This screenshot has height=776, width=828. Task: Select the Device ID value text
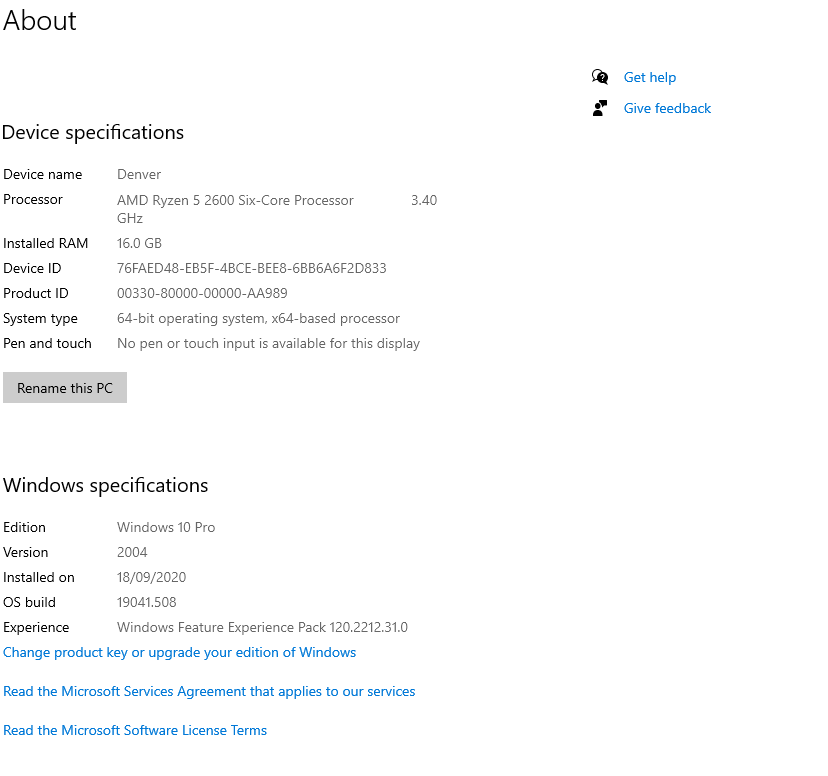[251, 268]
